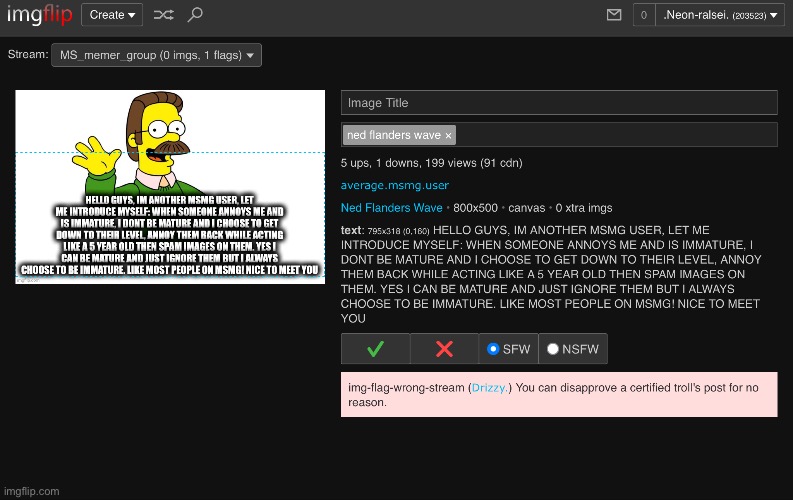Select the NSFW radio button

tap(553, 349)
